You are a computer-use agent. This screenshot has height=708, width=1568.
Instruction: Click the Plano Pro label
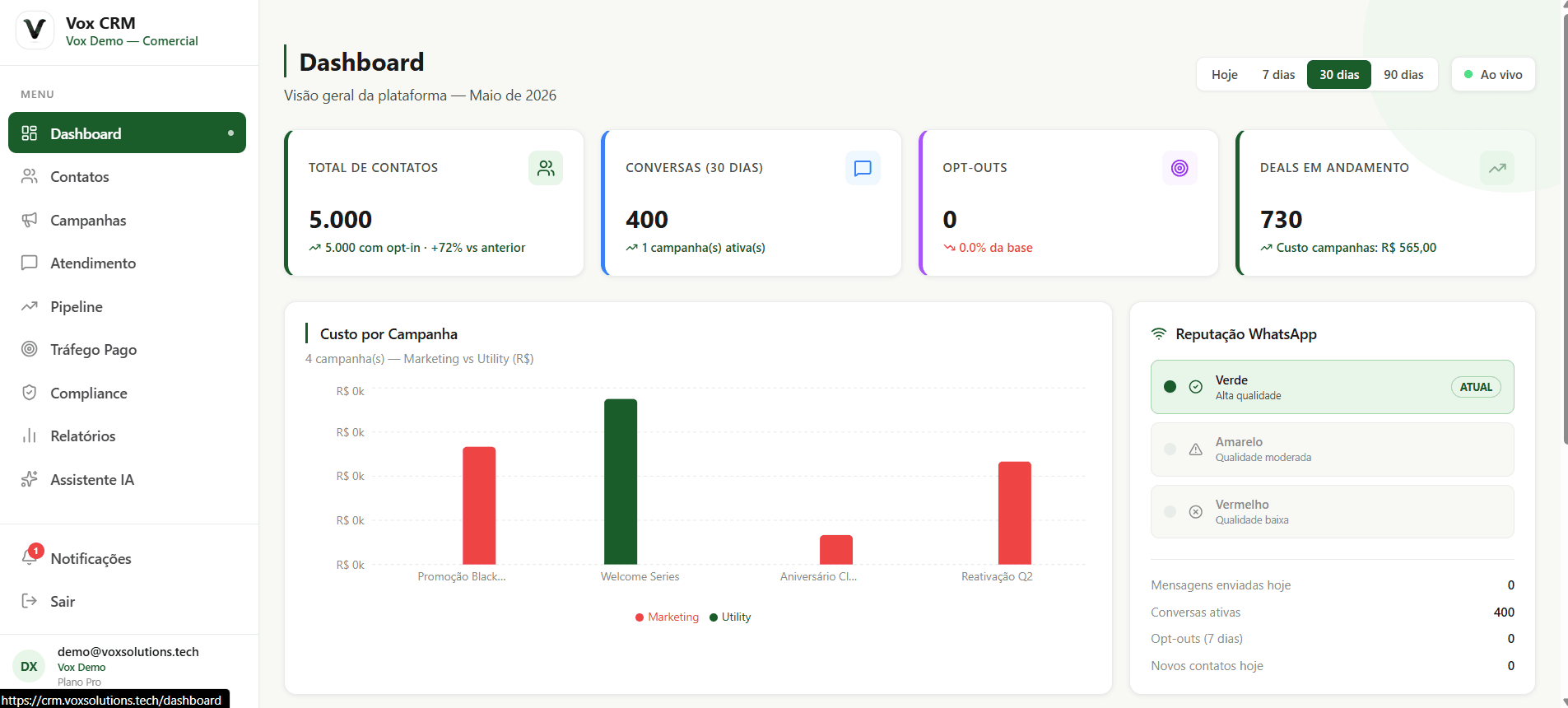pyautogui.click(x=79, y=682)
